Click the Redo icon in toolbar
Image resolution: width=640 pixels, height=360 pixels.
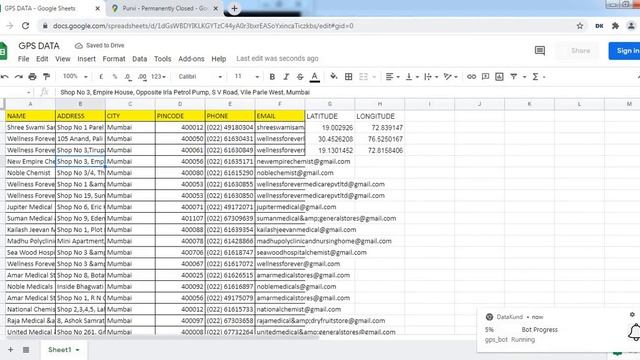[18, 77]
